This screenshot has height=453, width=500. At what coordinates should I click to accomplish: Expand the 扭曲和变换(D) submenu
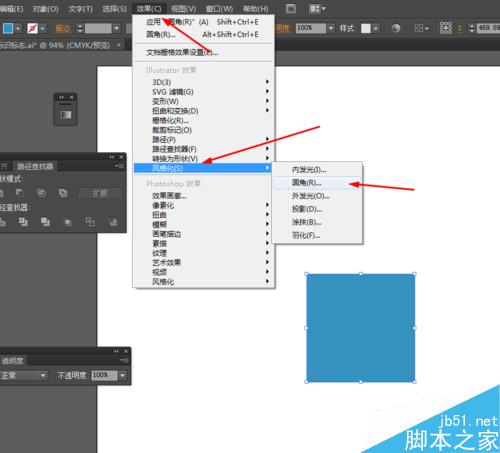[203, 111]
